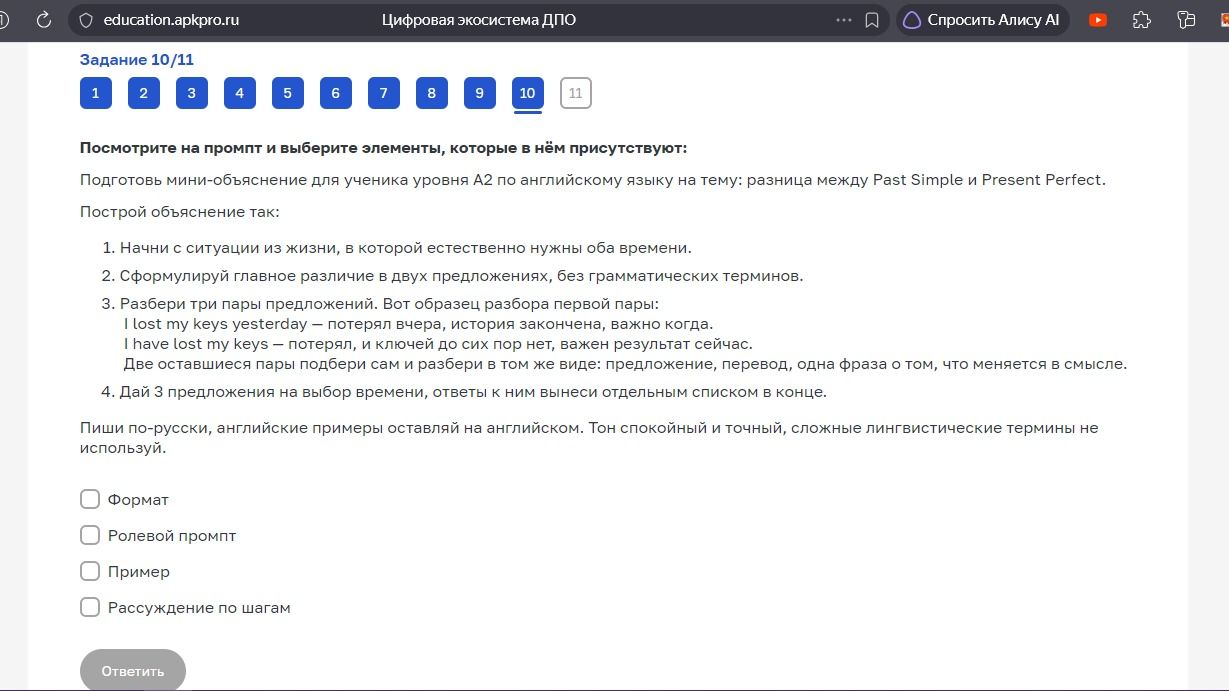Open the three-dot page options in address bar
Screen dimensions: 1229x691
(844, 19)
